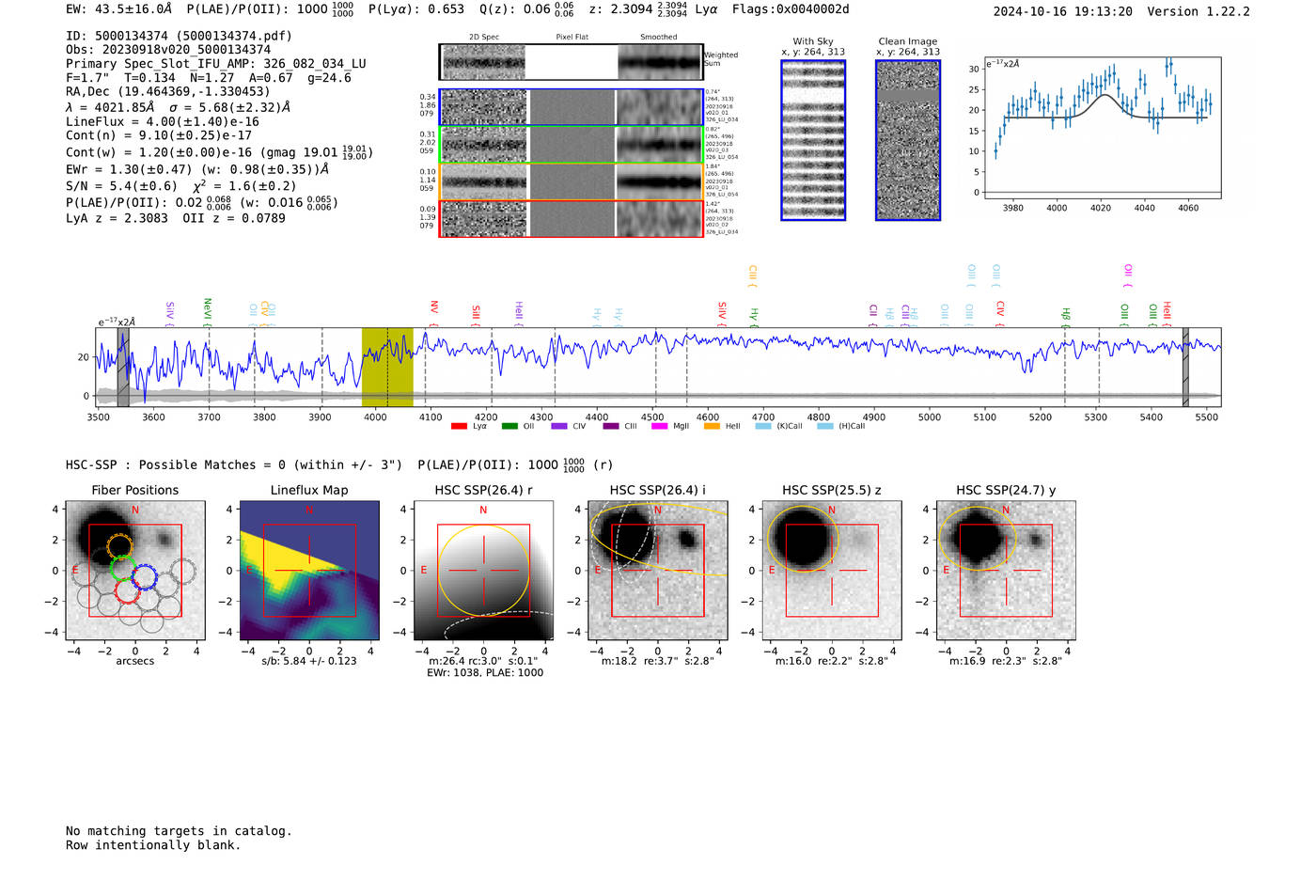Click the green OII legend swatch
Image resolution: width=1316 pixels, height=896 pixels.
pos(509,426)
